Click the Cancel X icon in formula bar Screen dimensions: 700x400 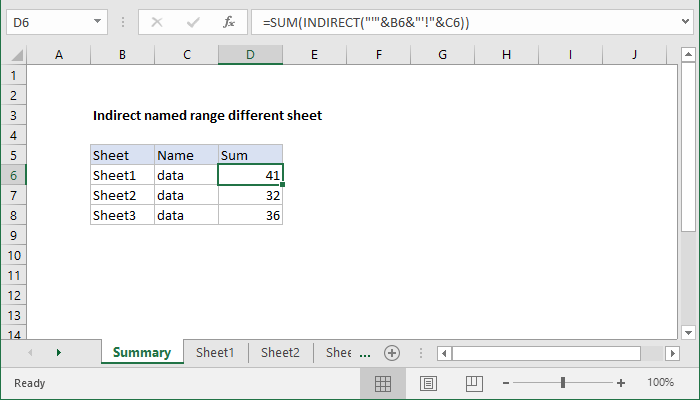pos(156,21)
